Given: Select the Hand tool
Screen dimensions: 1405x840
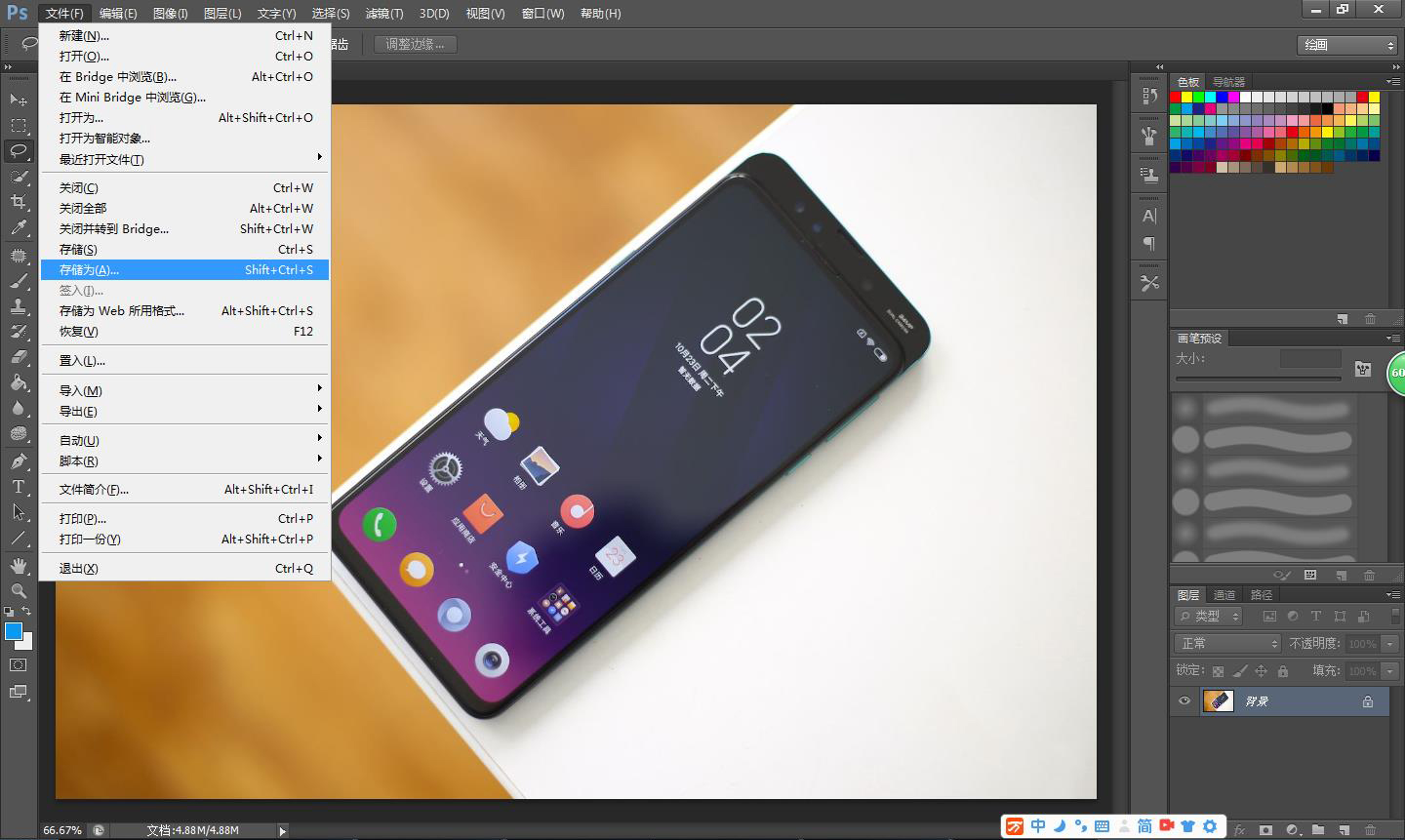Looking at the screenshot, I should click(18, 565).
